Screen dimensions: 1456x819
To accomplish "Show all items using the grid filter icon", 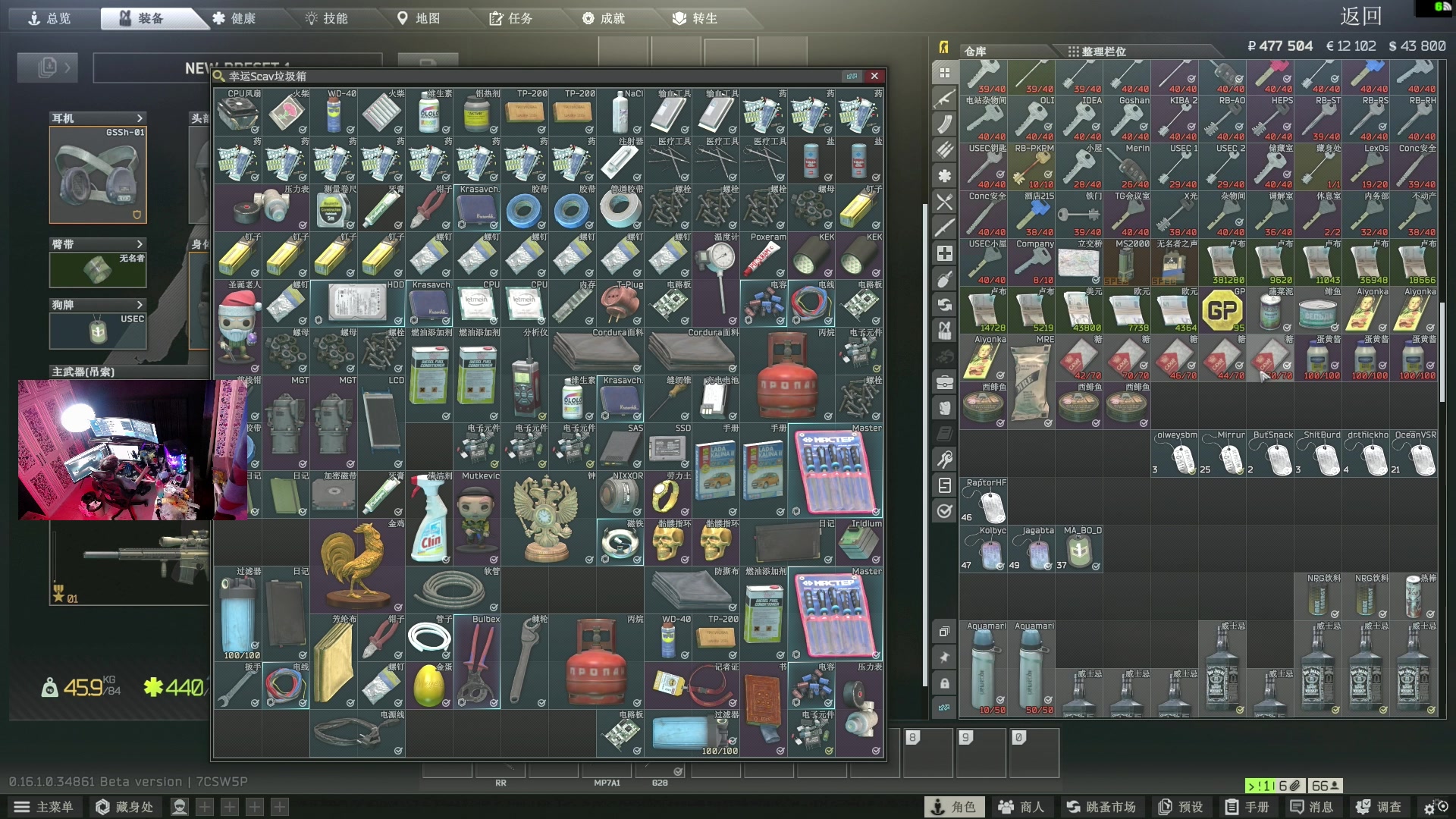I will click(x=944, y=73).
